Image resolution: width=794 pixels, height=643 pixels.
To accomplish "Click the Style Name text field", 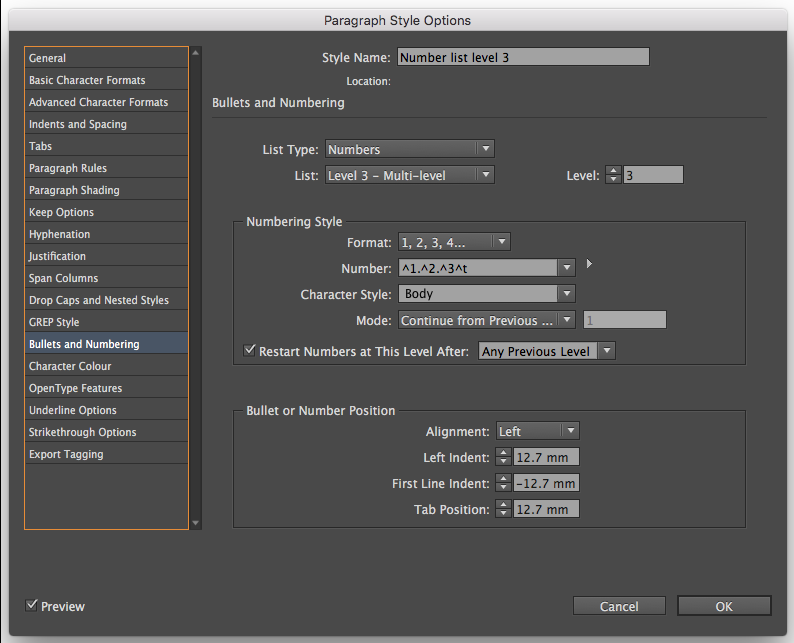I will pos(523,57).
